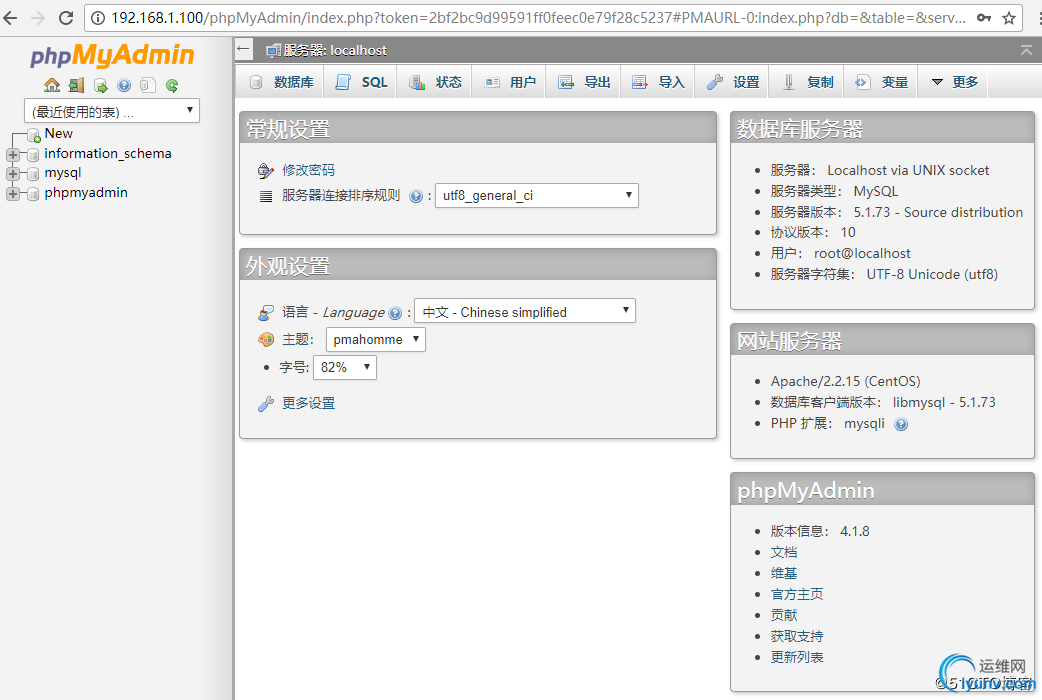Click the wrench icon beside 更多设置

click(266, 404)
